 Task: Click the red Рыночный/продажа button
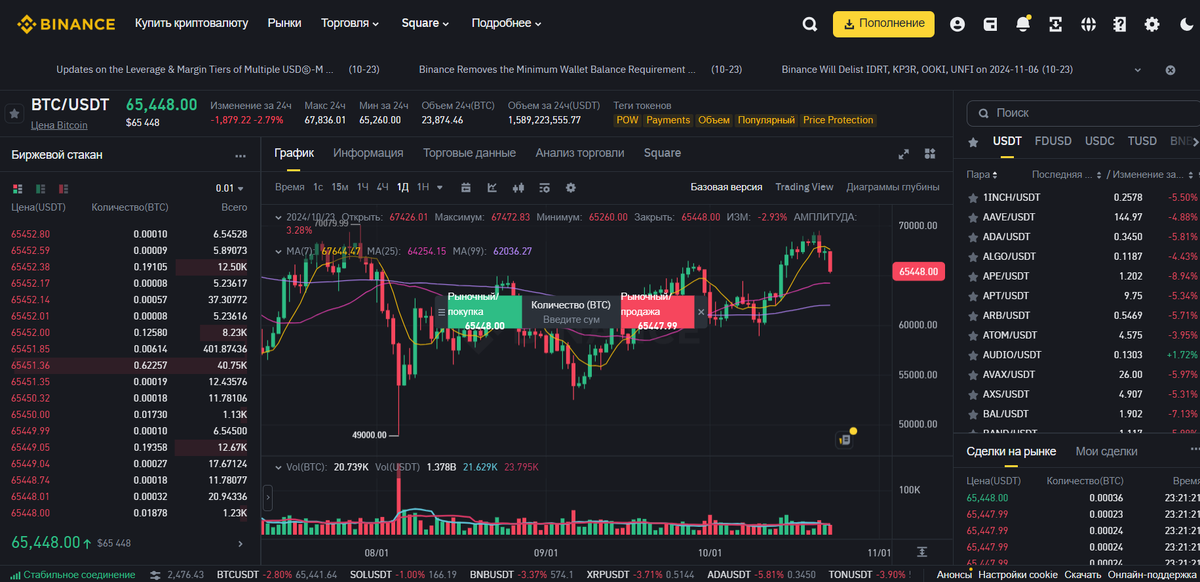(656, 312)
